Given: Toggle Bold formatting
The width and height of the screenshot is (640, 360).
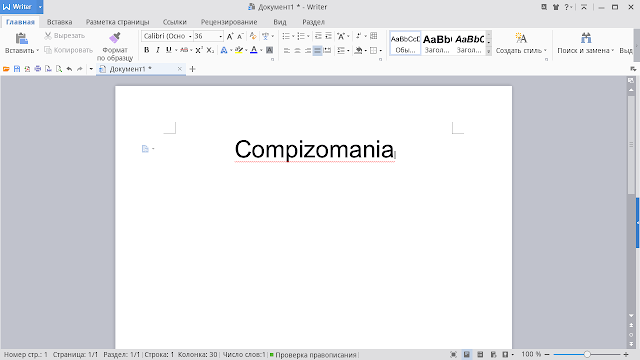Looking at the screenshot, I should tap(147, 50).
